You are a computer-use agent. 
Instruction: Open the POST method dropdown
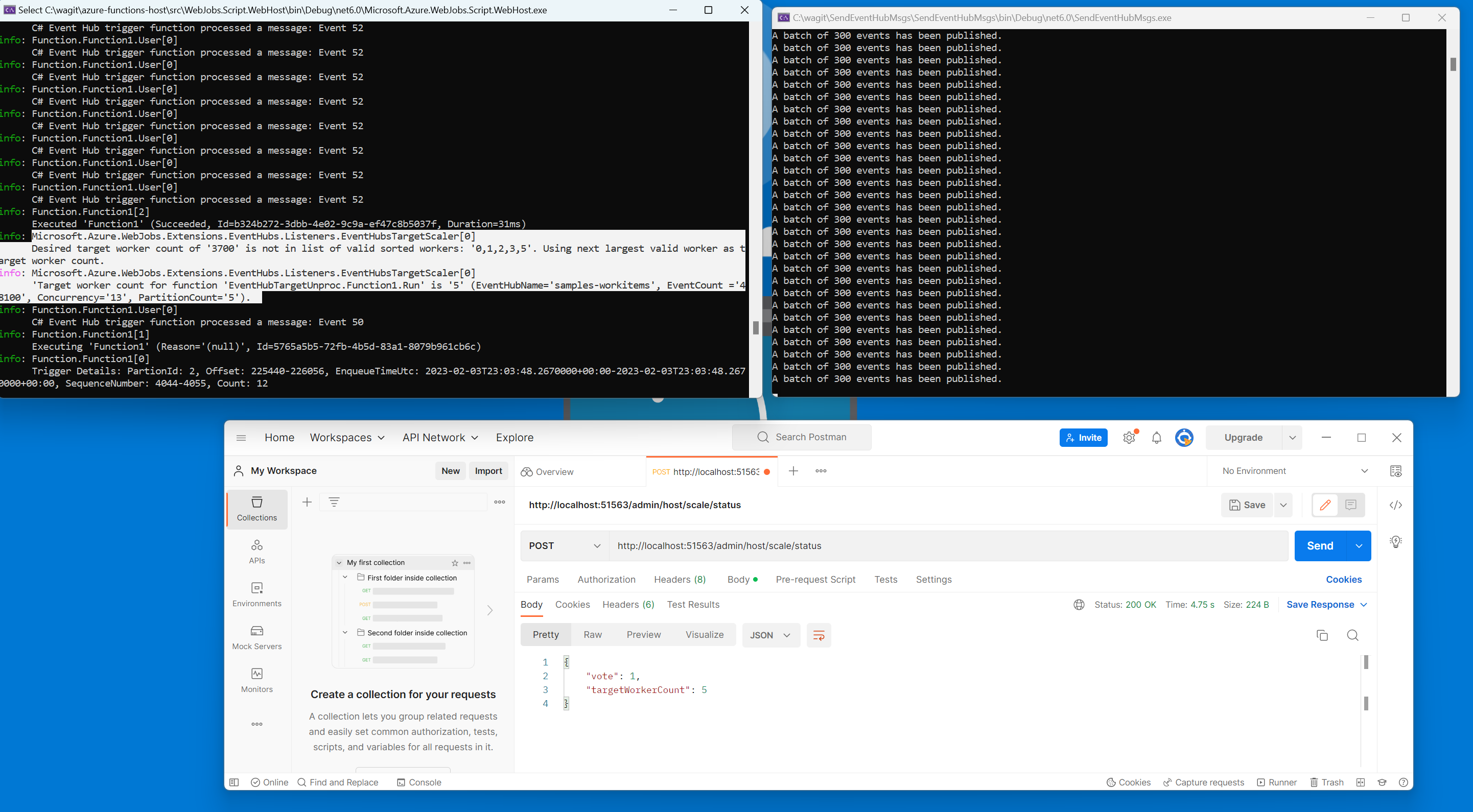click(x=564, y=546)
